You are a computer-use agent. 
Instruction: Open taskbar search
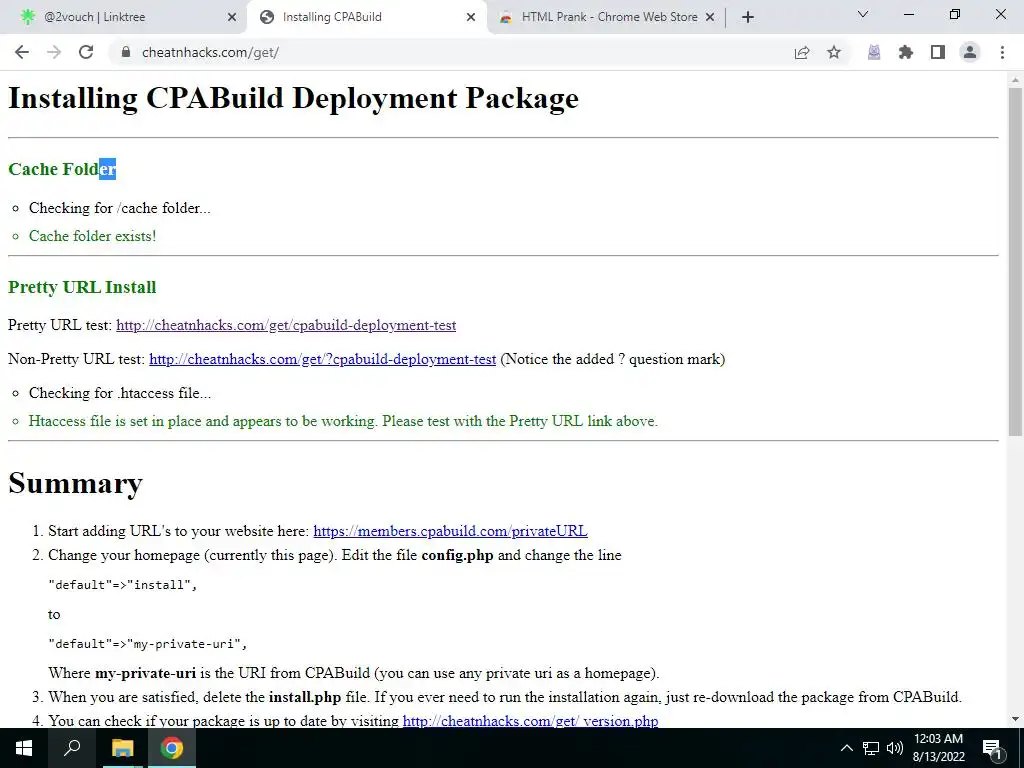[x=72, y=748]
